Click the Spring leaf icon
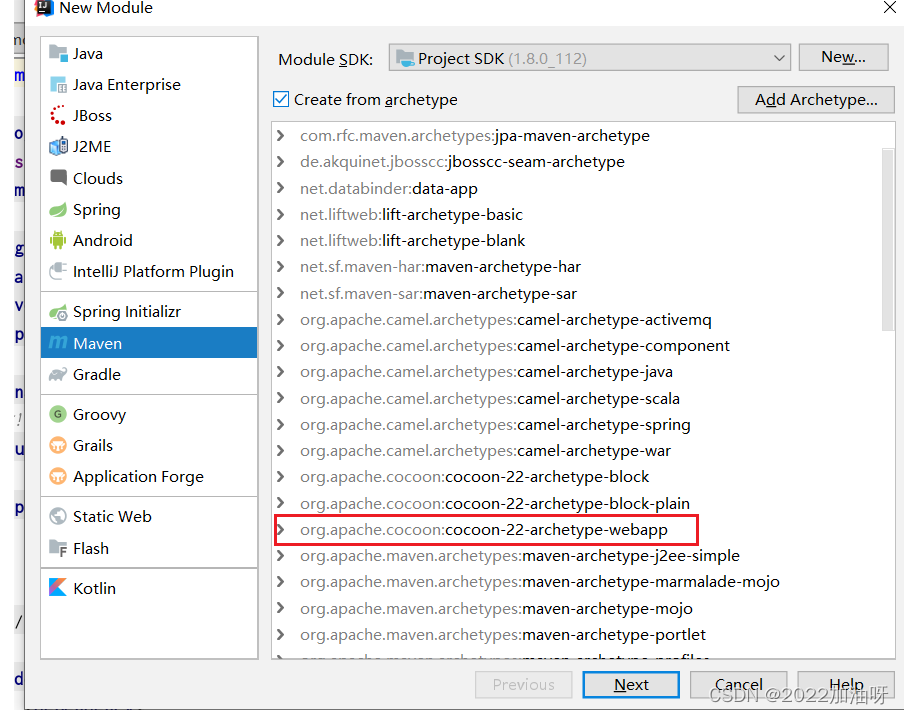 tap(58, 209)
